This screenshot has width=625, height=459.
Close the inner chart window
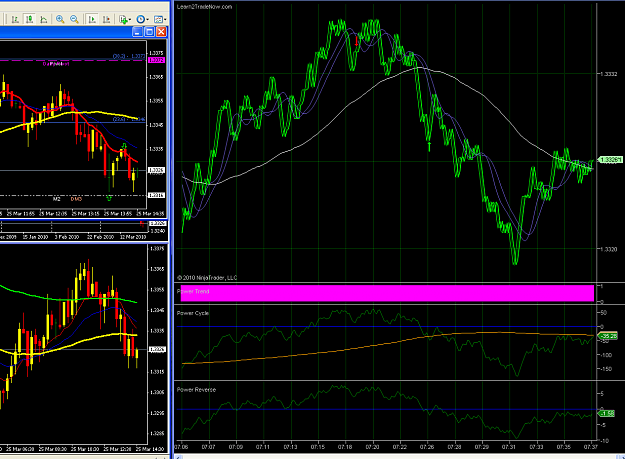[161, 32]
